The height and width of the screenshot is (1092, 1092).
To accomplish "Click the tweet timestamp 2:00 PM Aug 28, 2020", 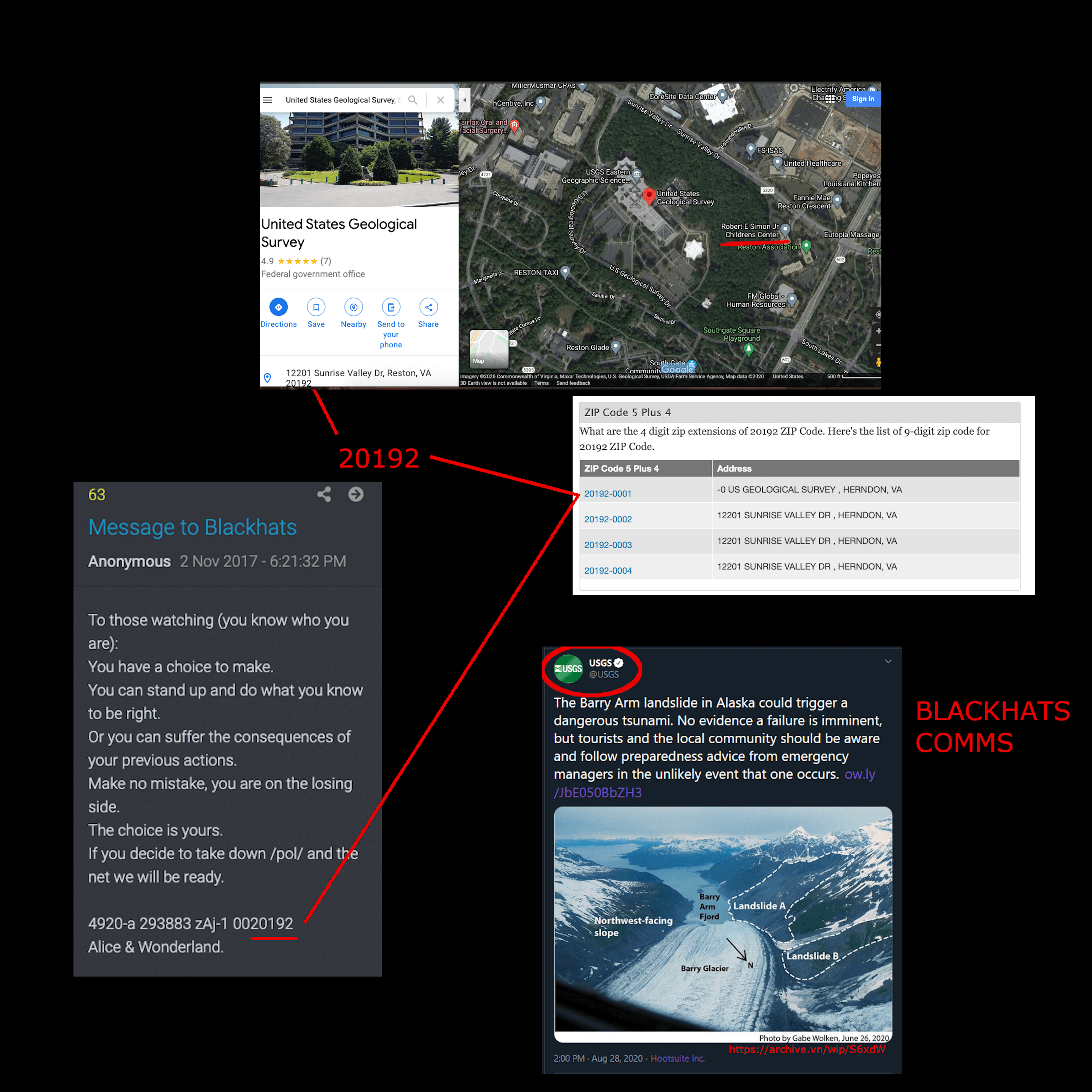I will point(598,1058).
